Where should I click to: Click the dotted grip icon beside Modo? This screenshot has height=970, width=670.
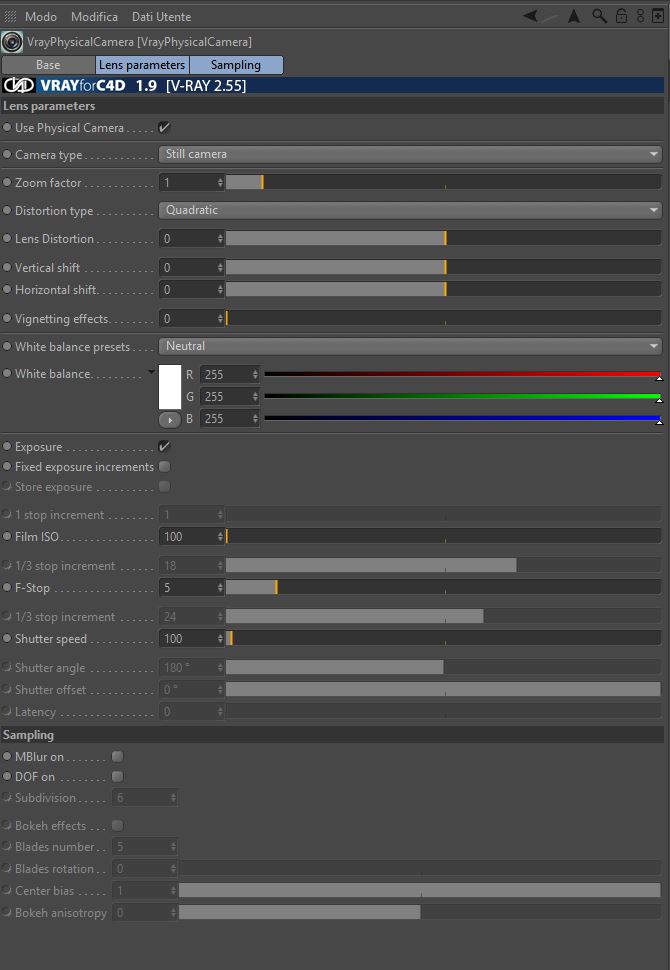pos(10,17)
